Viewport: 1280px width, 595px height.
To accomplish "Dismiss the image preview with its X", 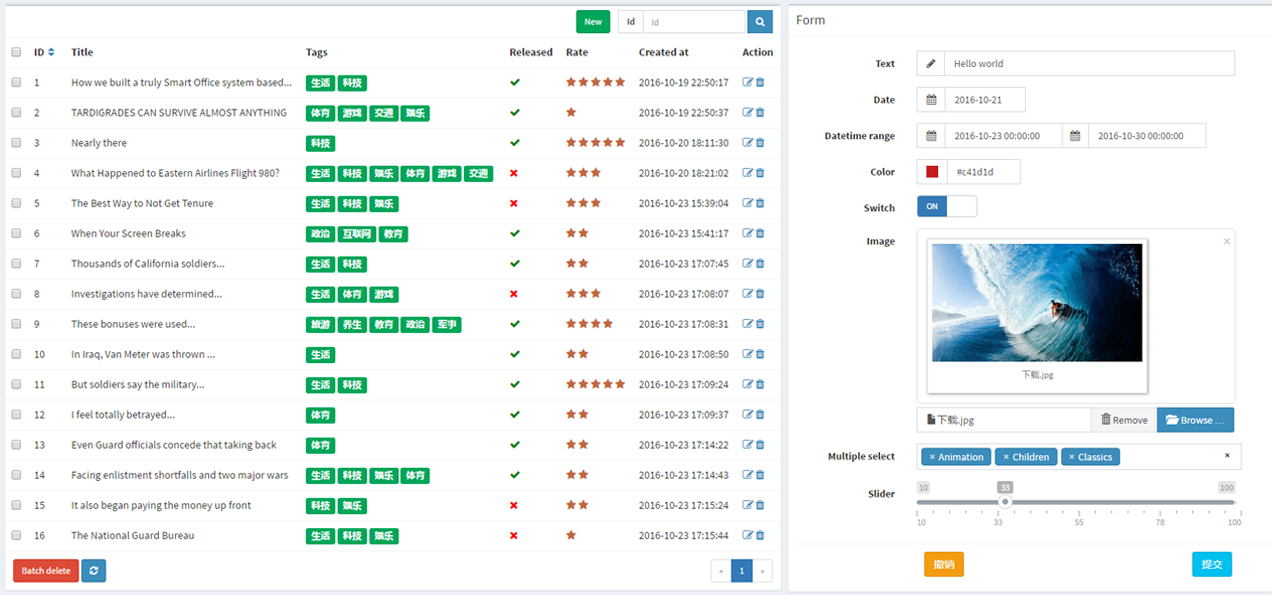I will (1227, 241).
